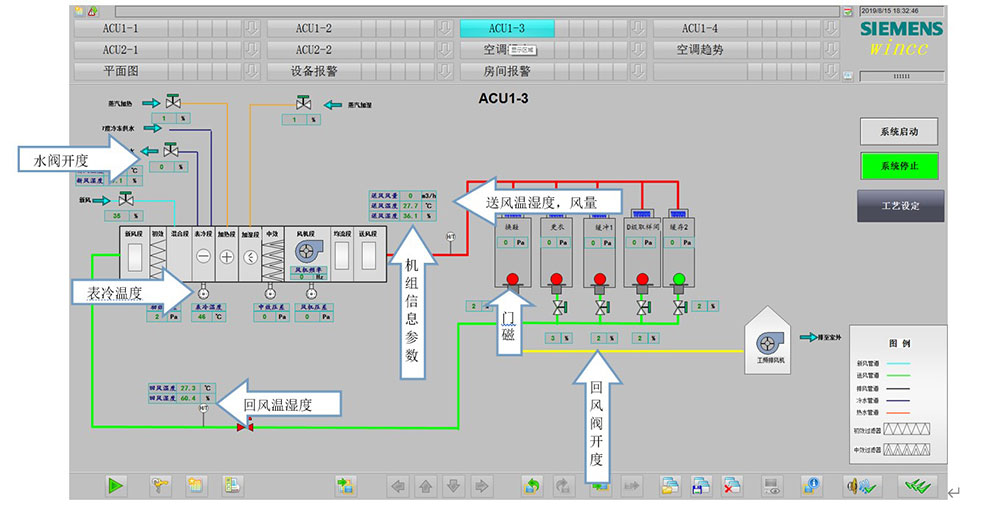Click the save-disk screens icon

(701, 486)
